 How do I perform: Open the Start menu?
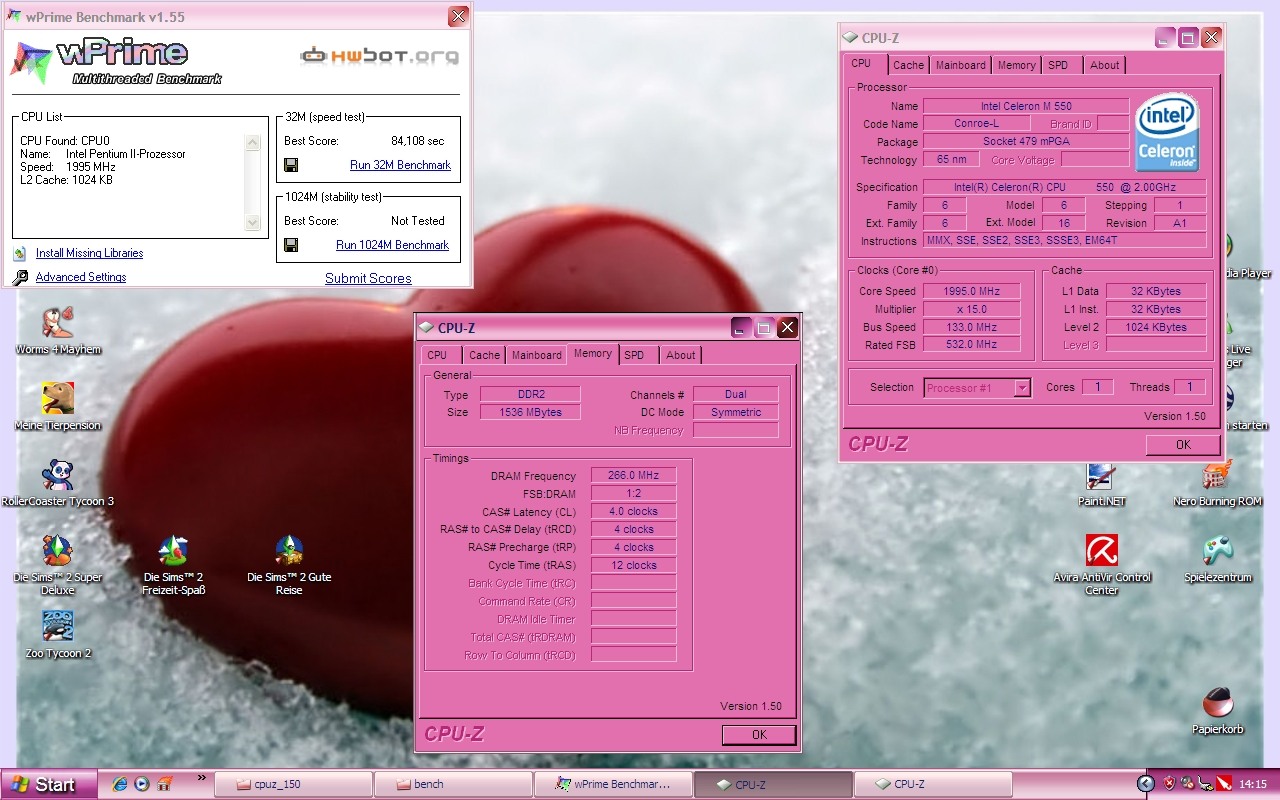[50, 785]
